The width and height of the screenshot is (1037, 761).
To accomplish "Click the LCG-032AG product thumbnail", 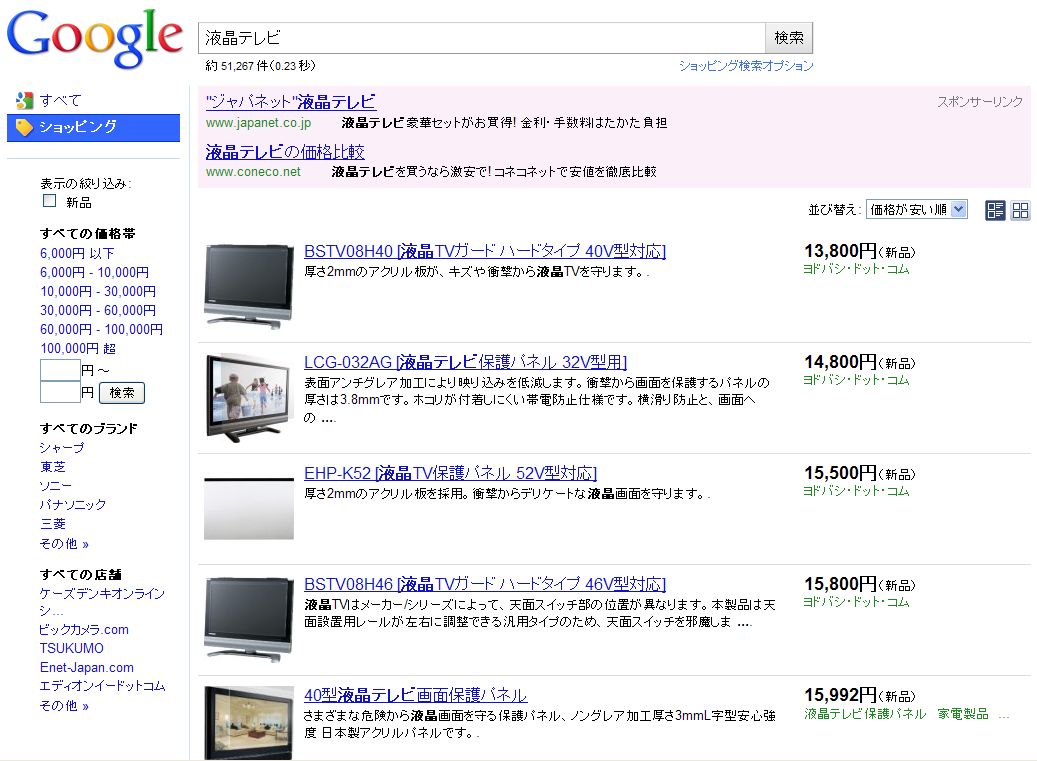I will [x=249, y=398].
